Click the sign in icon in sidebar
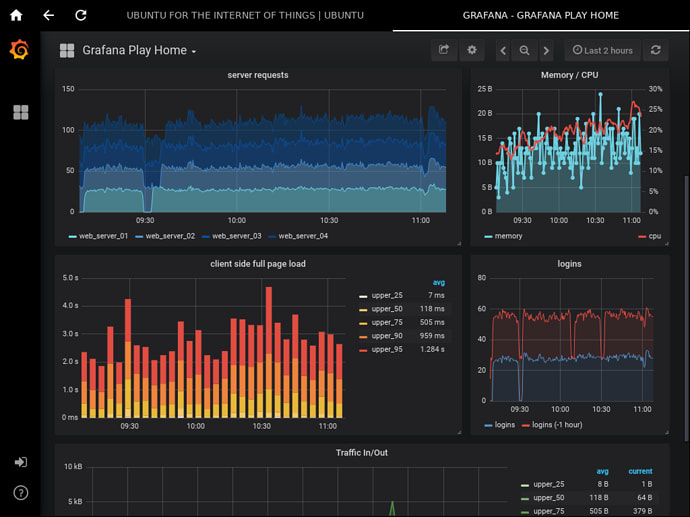Screen dimensions: 690x517 click(x=21, y=462)
